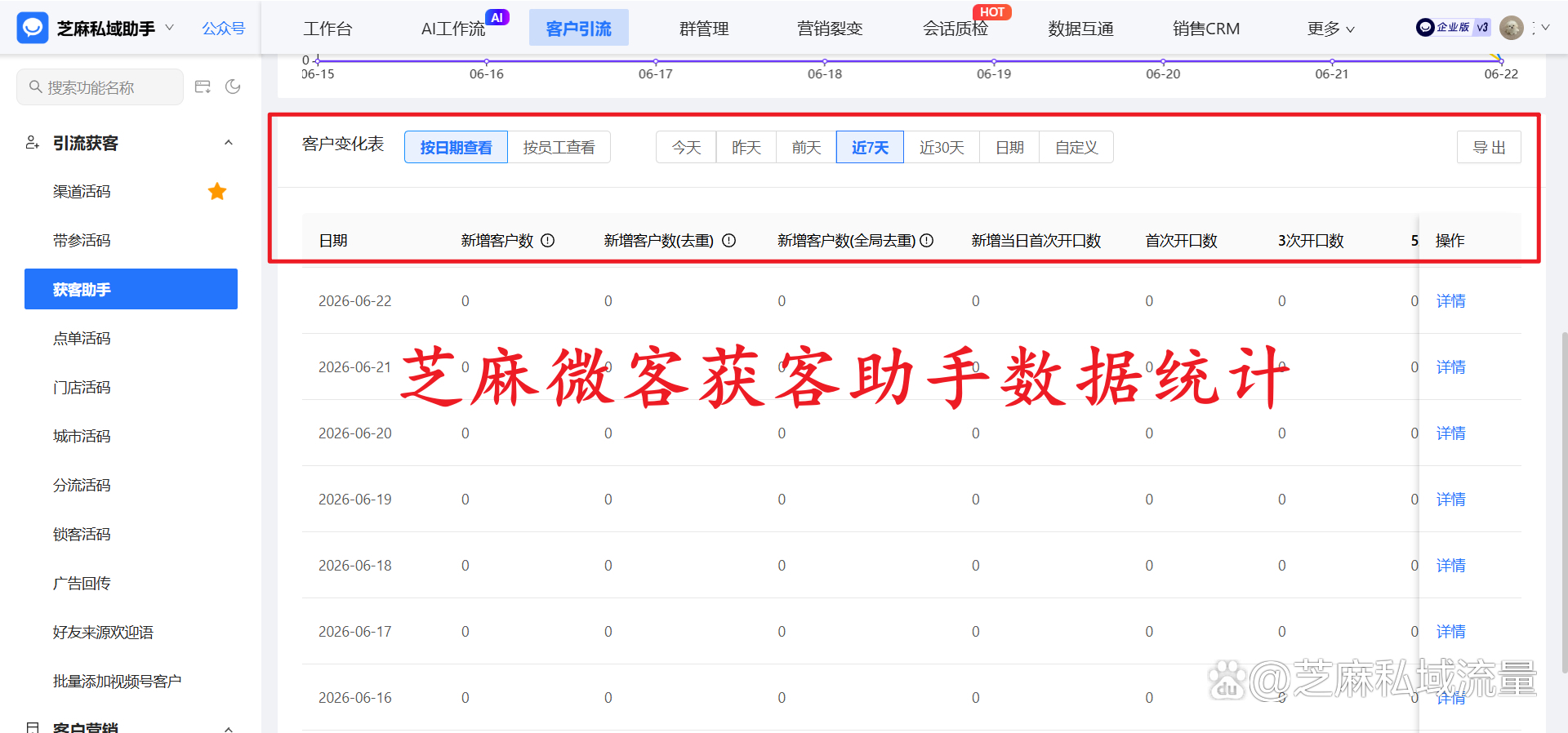This screenshot has width=1568, height=733.
Task: Click the search magnifier icon
Action: [x=35, y=87]
